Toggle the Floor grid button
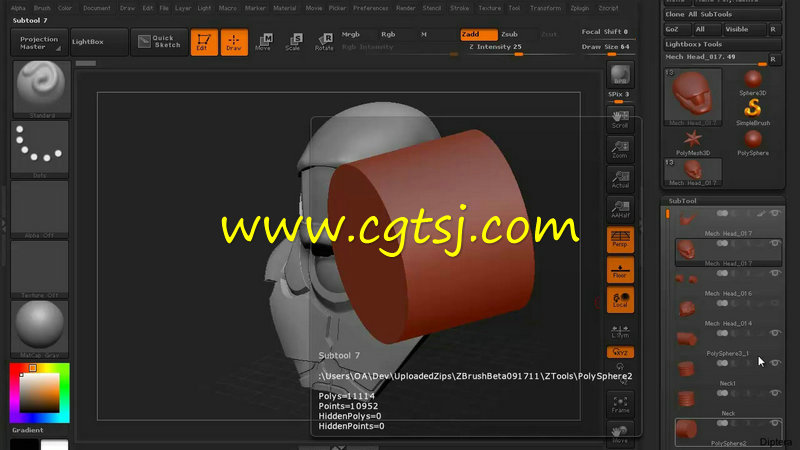Viewport: 800px width, 450px height. tap(620, 270)
